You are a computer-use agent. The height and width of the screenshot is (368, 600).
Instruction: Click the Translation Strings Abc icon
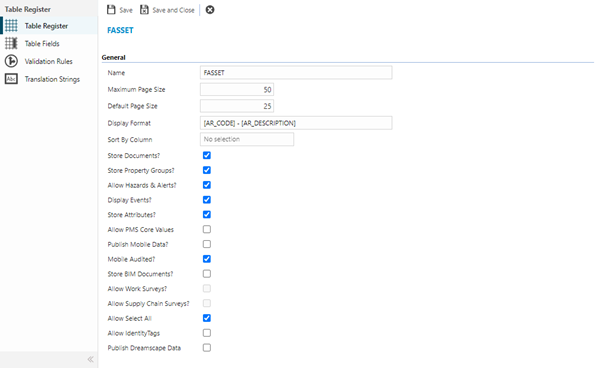(11, 79)
